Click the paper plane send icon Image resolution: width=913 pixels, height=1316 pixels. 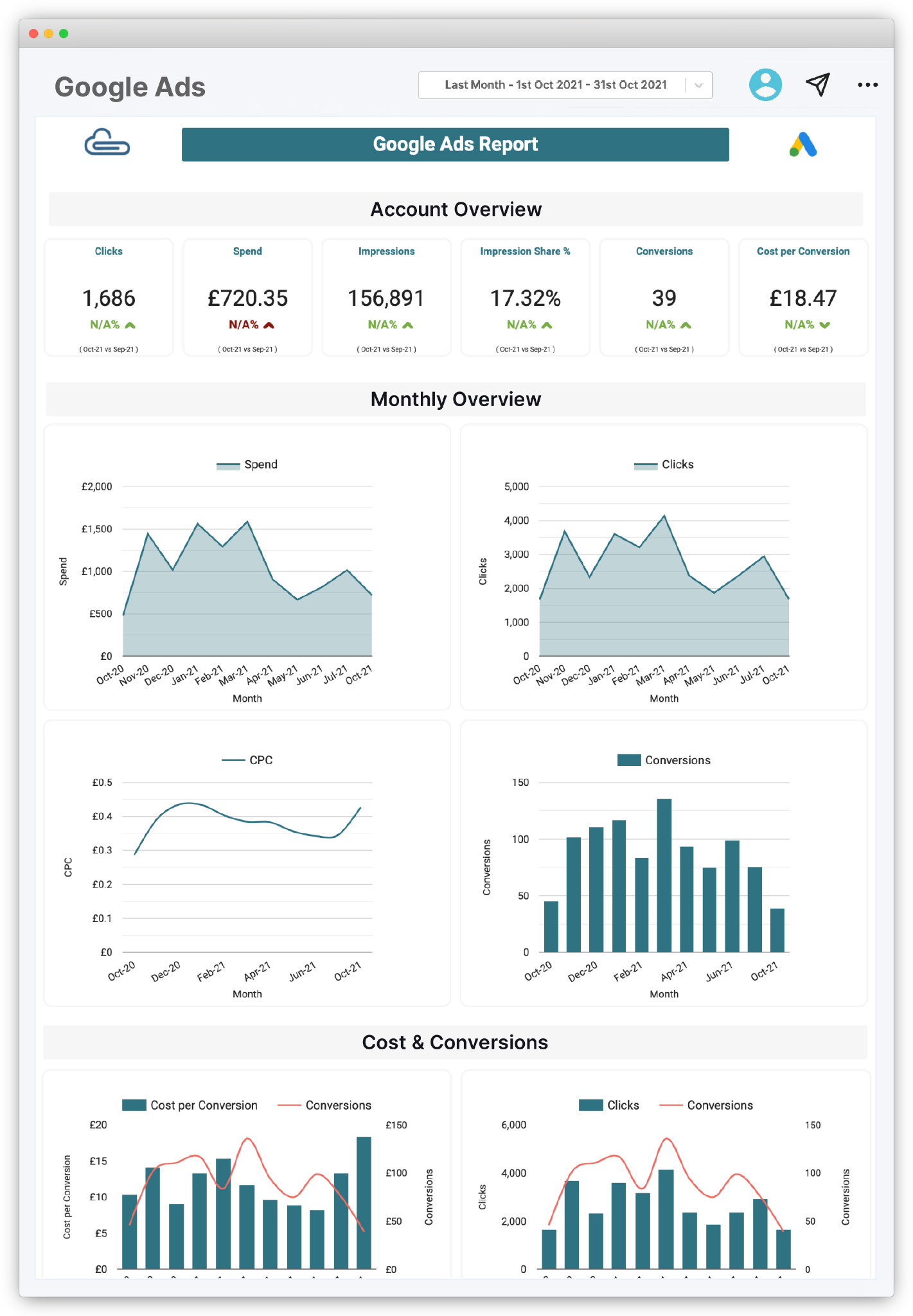click(818, 84)
